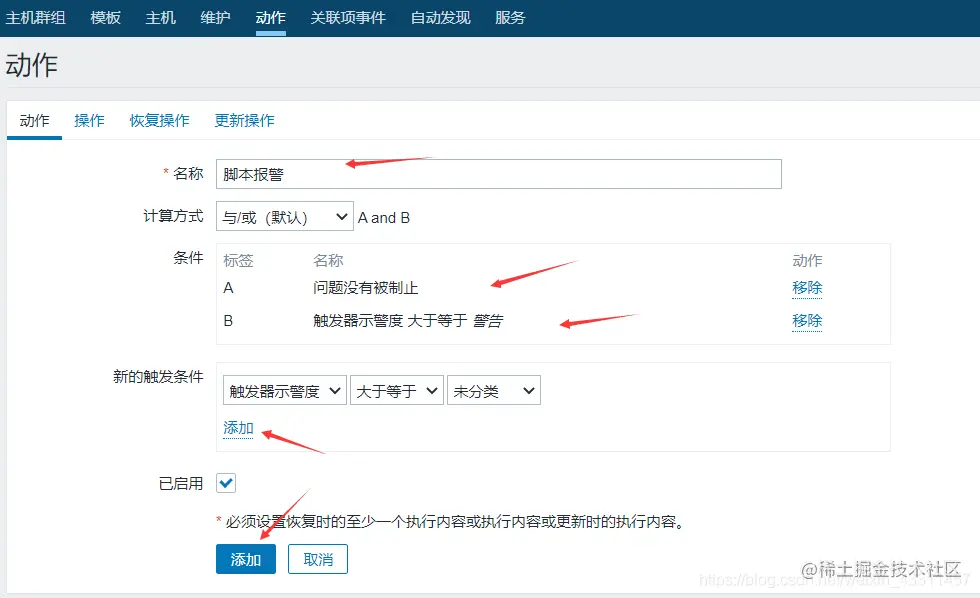
Task: Open the 主机 menu item
Action: 160,17
